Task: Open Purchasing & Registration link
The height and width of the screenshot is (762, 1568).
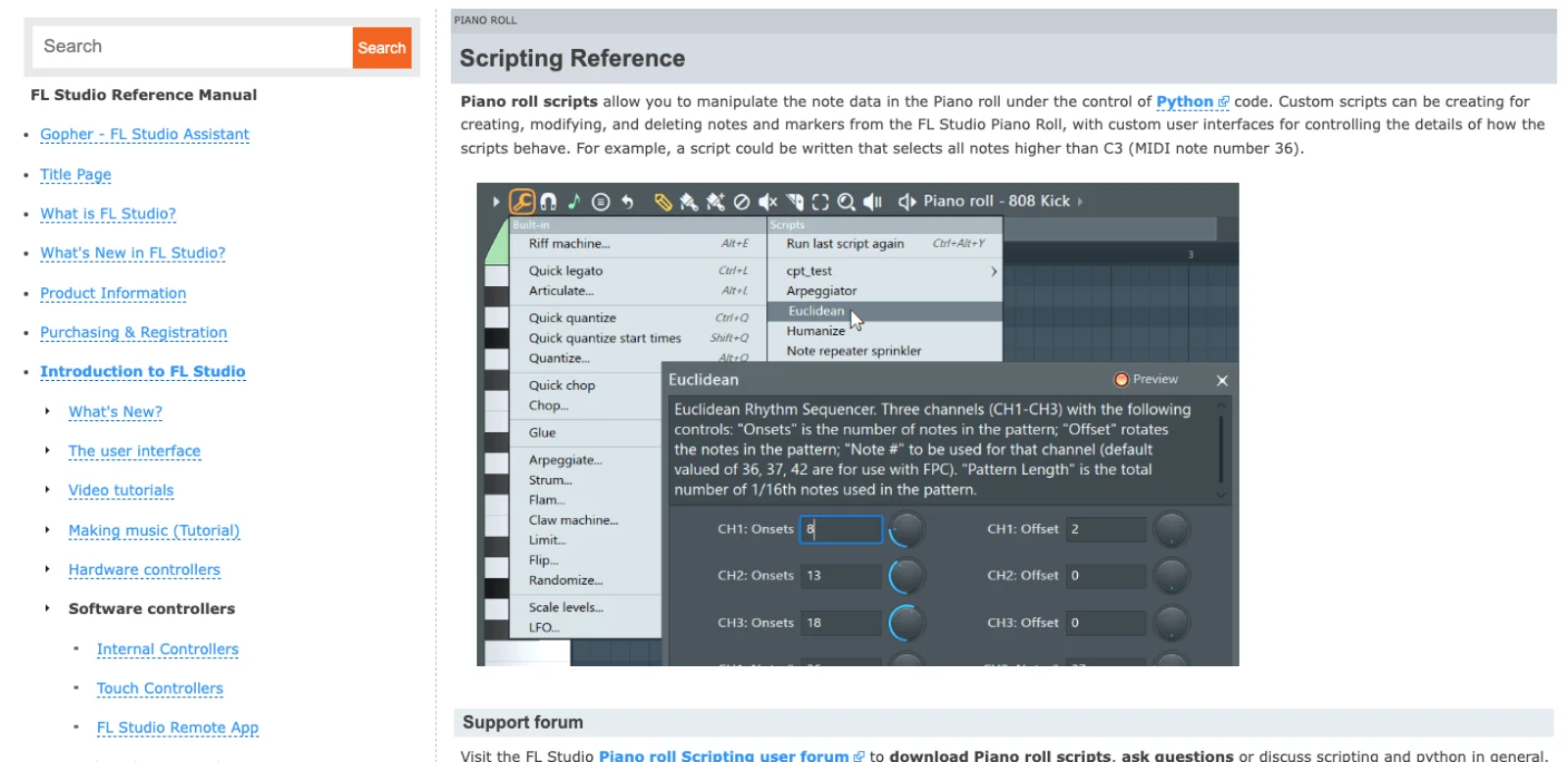Action: coord(133,333)
